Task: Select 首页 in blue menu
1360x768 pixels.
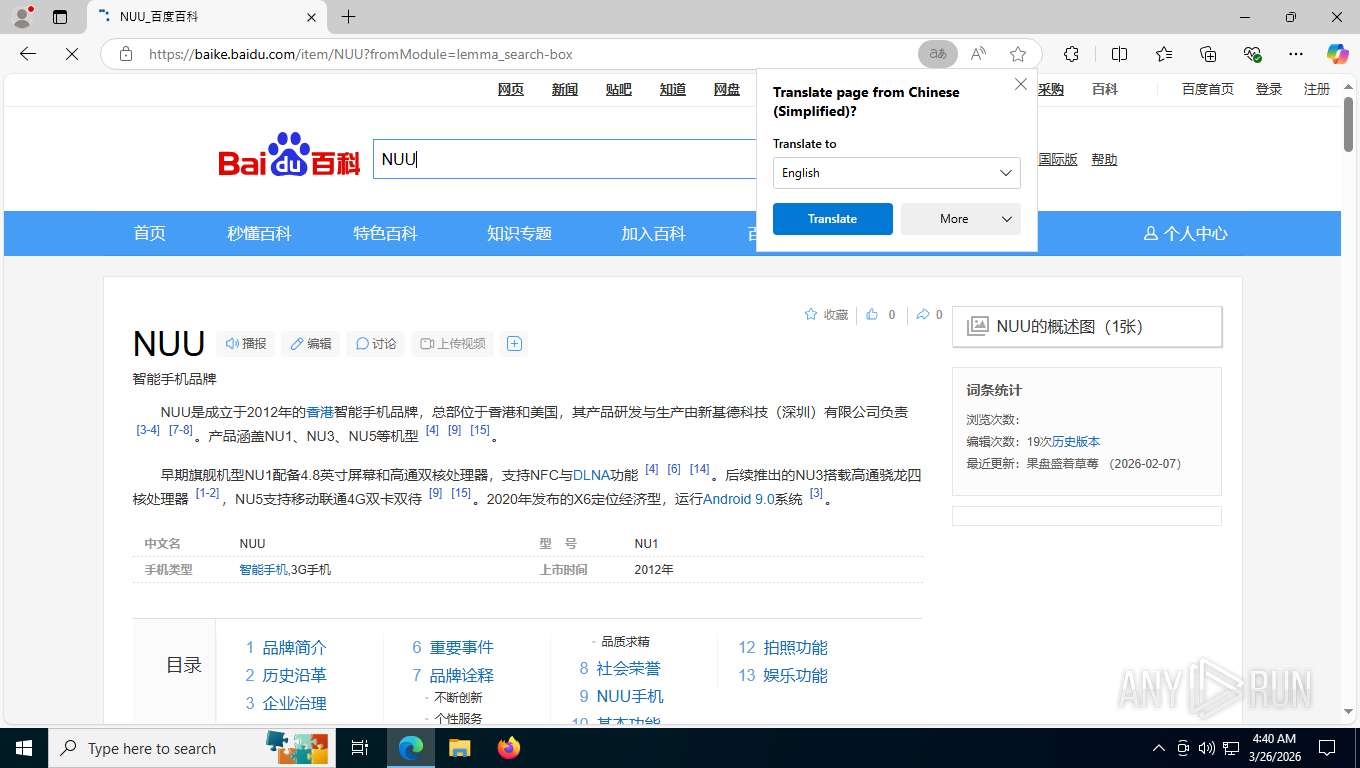Action: (150, 233)
